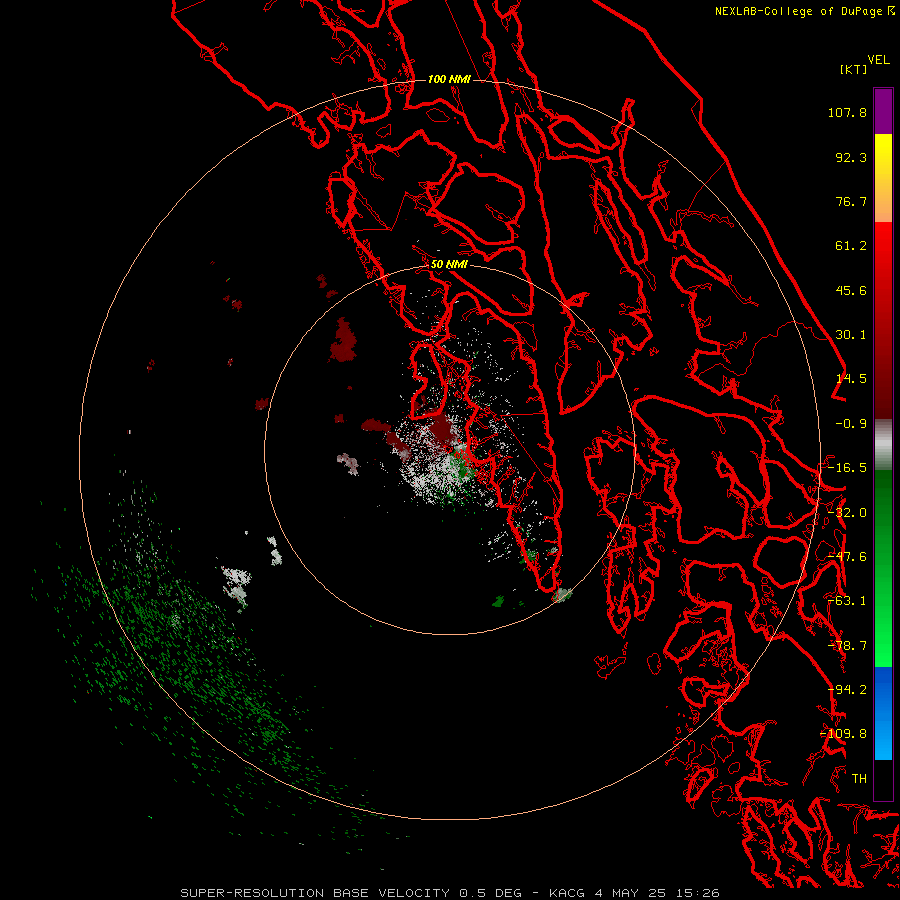The image size is (900, 900).
Task: Click the -0.9 velocity scale value
Action: pyautogui.click(x=851, y=424)
